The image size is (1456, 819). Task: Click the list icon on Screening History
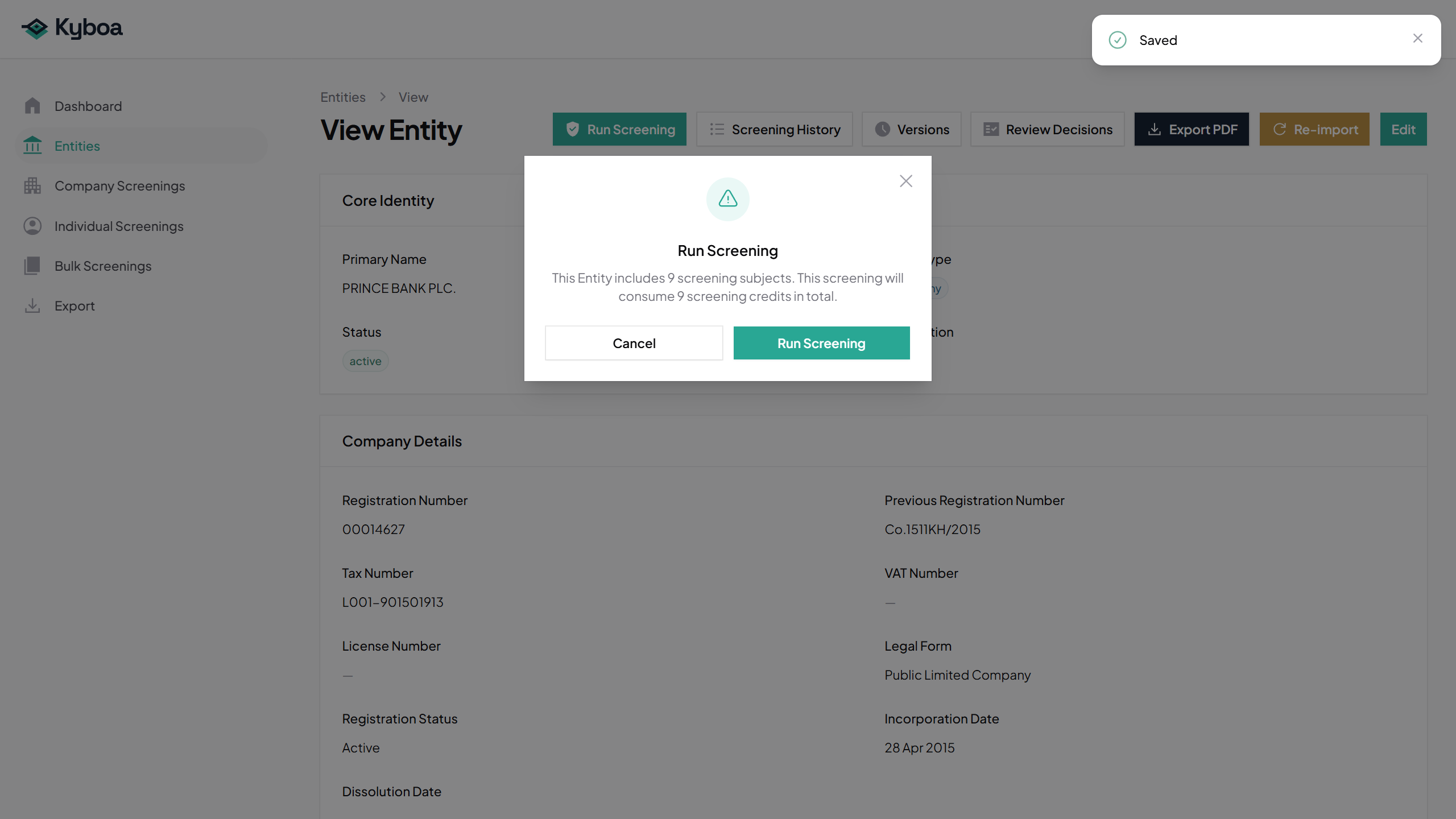pos(717,129)
